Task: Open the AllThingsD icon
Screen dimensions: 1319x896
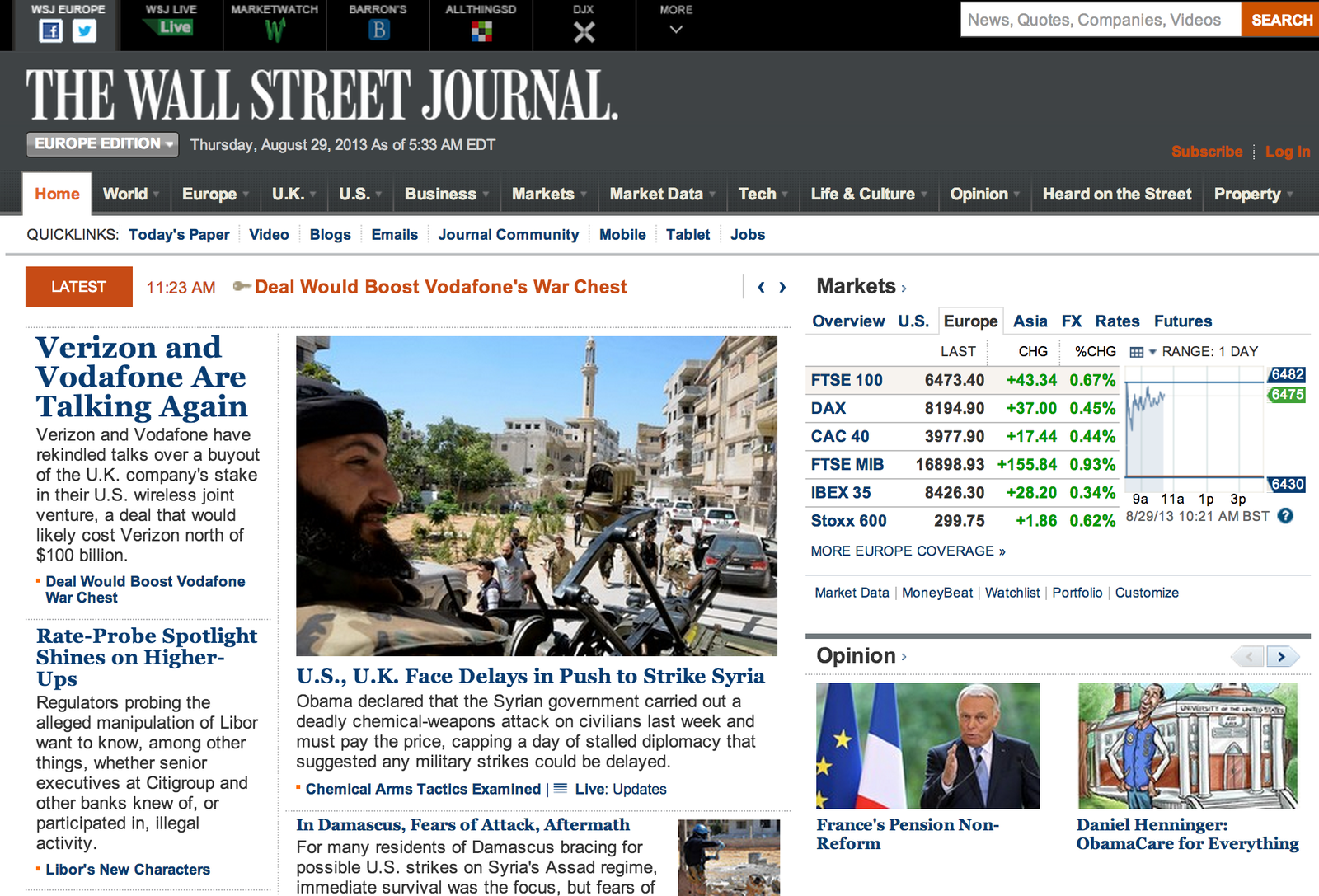Action: [481, 31]
